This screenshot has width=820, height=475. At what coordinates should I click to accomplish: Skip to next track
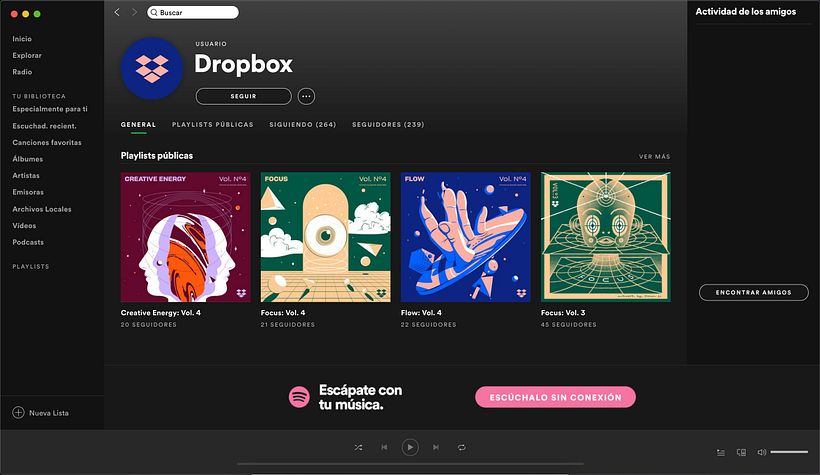coord(436,447)
